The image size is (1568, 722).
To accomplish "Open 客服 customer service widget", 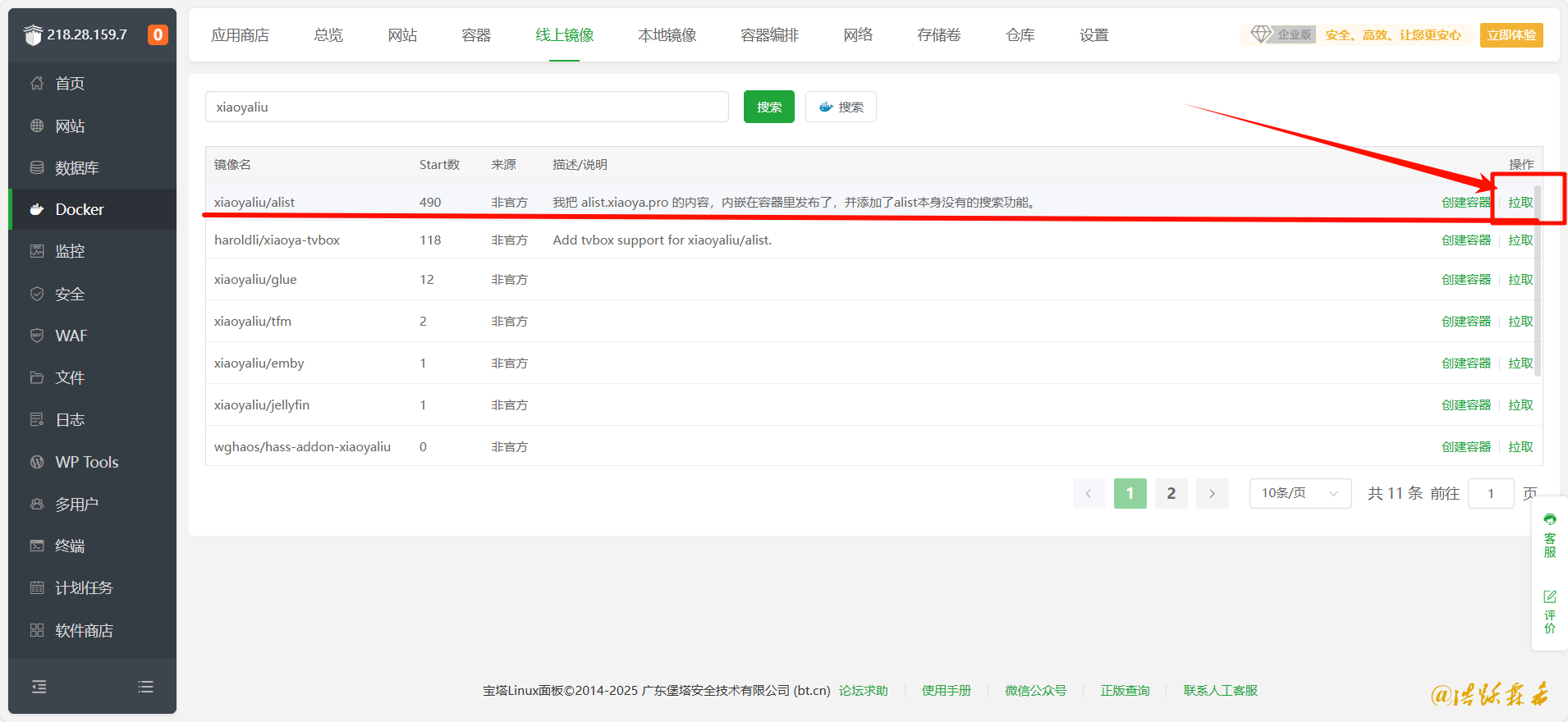I will point(1550,535).
